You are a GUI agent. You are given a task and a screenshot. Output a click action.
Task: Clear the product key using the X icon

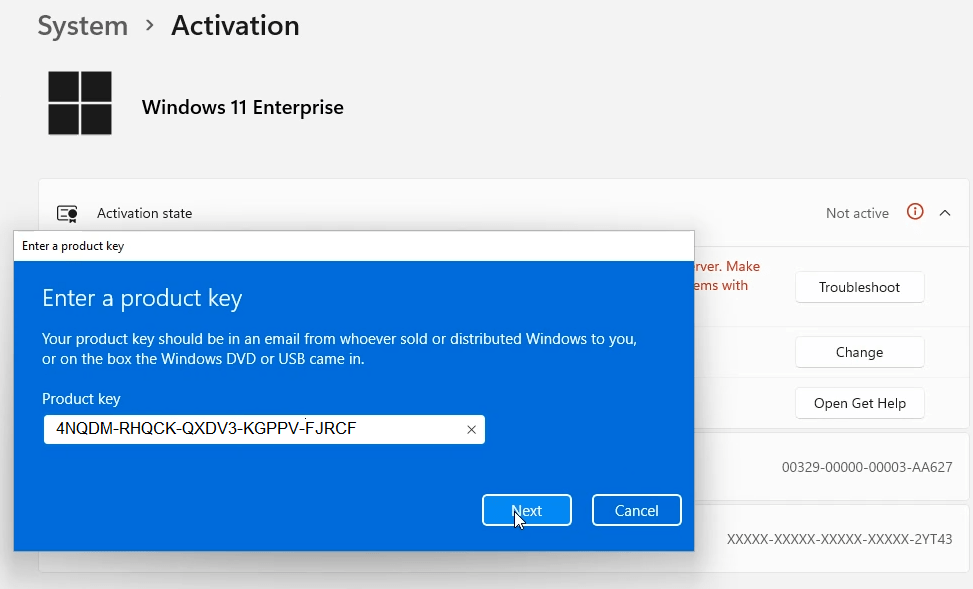pyautogui.click(x=471, y=429)
